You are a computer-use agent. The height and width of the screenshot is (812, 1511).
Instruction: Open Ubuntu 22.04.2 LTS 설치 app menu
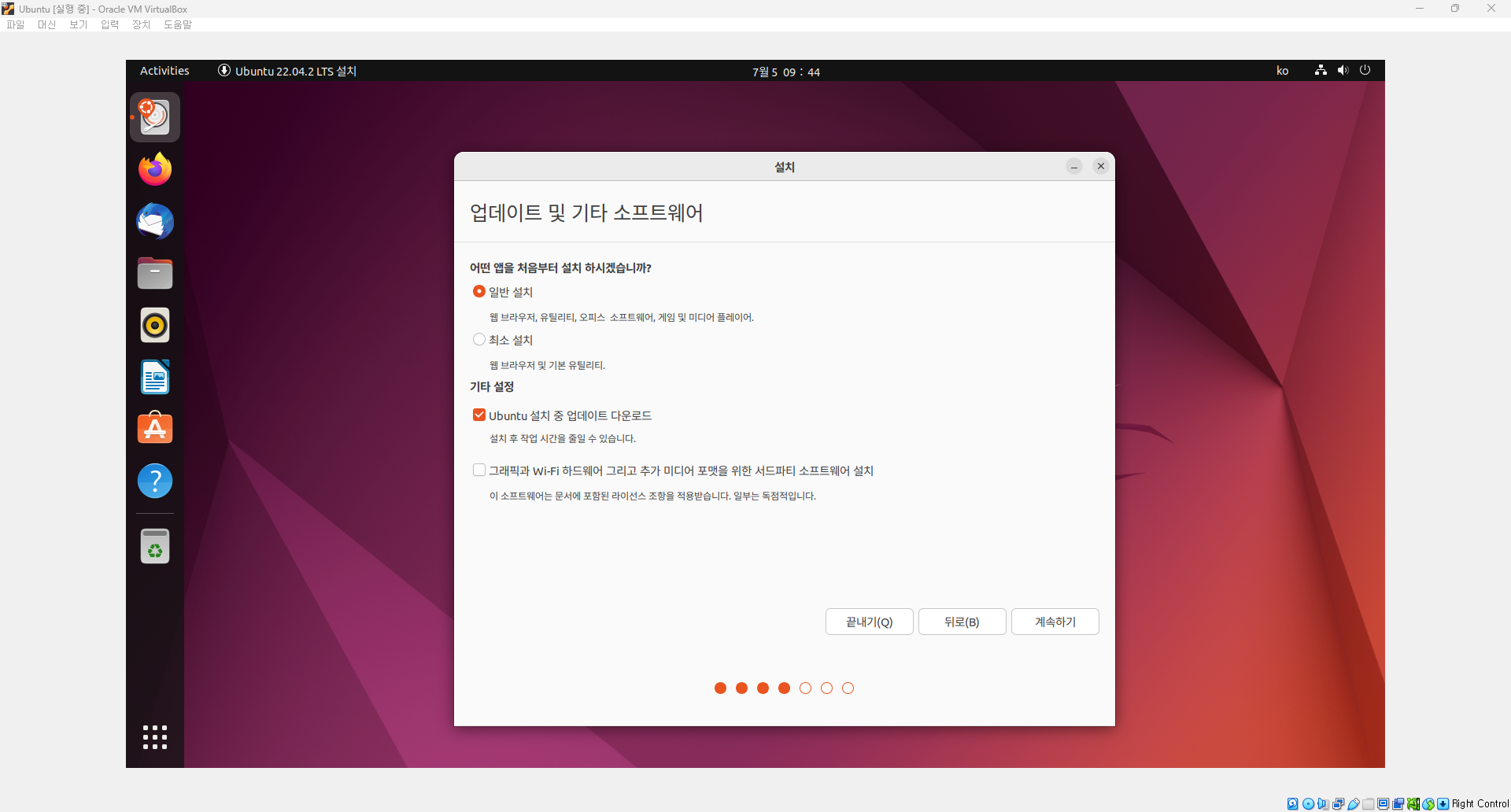point(287,71)
